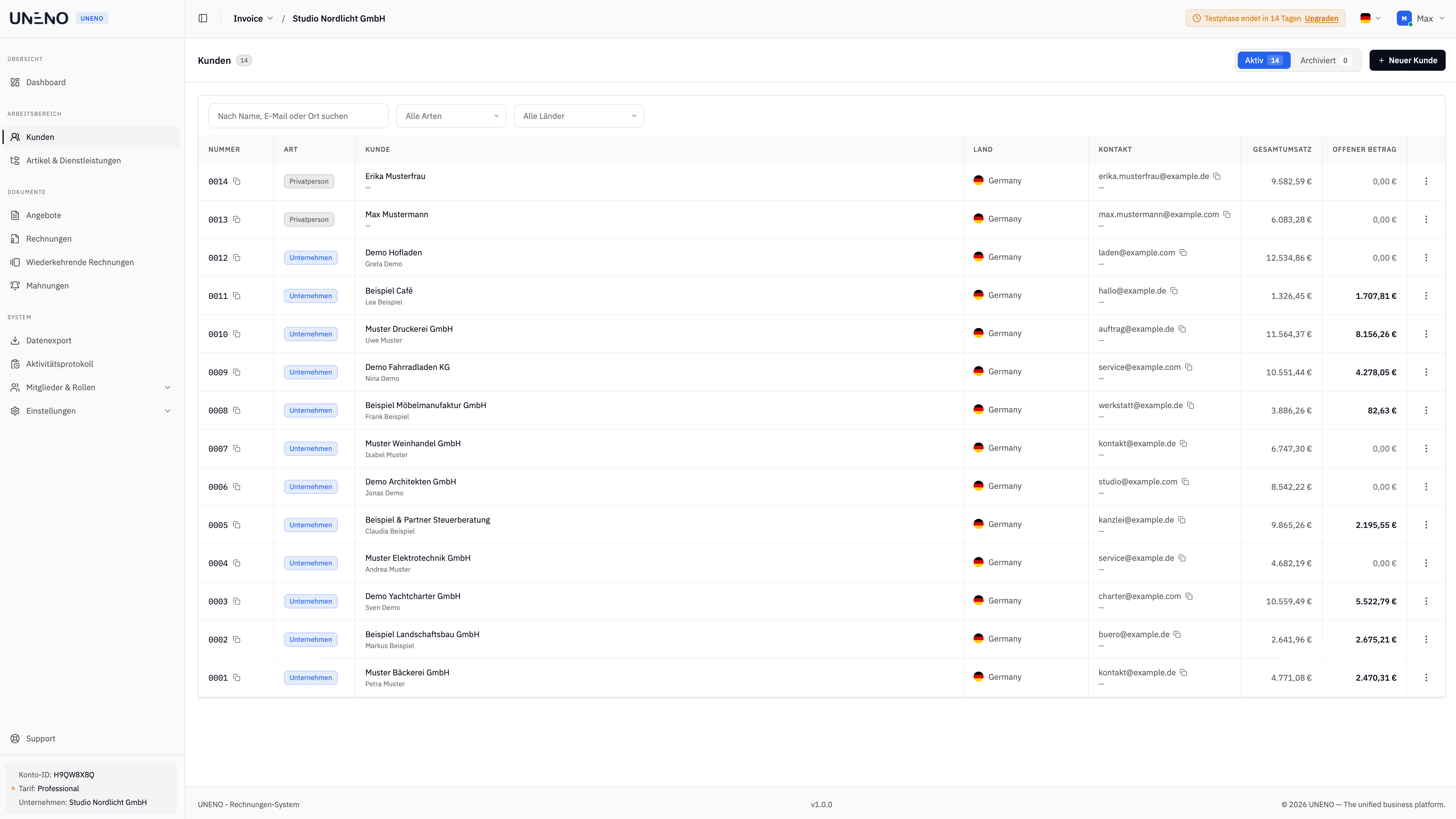The width and height of the screenshot is (1456, 819).
Task: Open customer Beispiel Café
Action: tap(389, 291)
